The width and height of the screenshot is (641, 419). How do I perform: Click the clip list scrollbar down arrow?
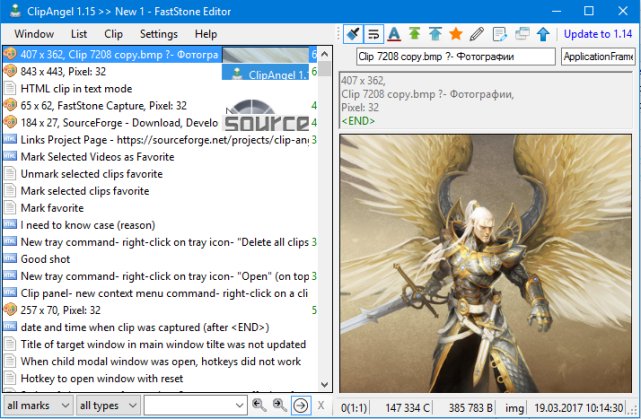[x=325, y=385]
